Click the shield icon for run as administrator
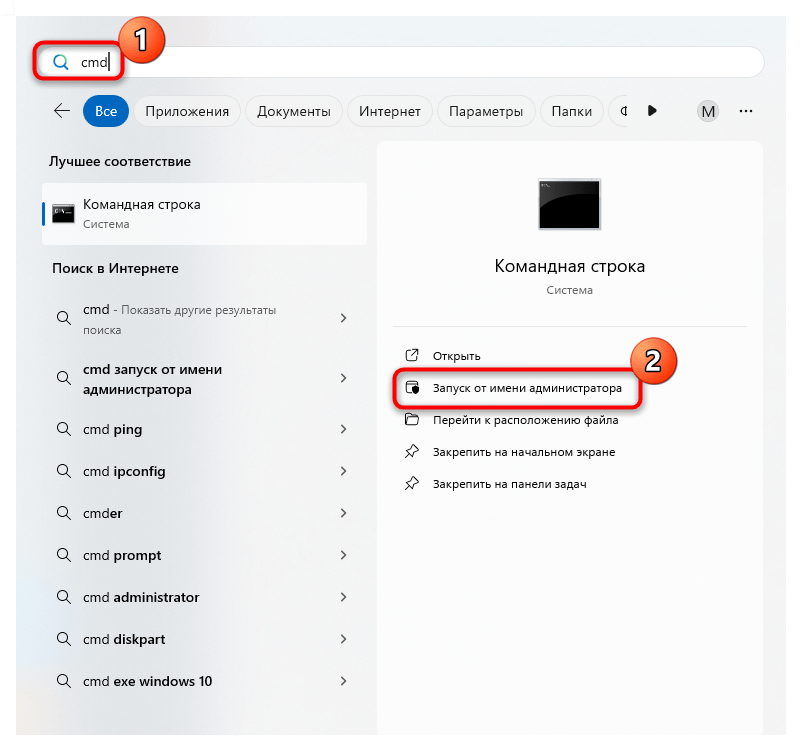The height and width of the screenshot is (751, 802). (412, 387)
